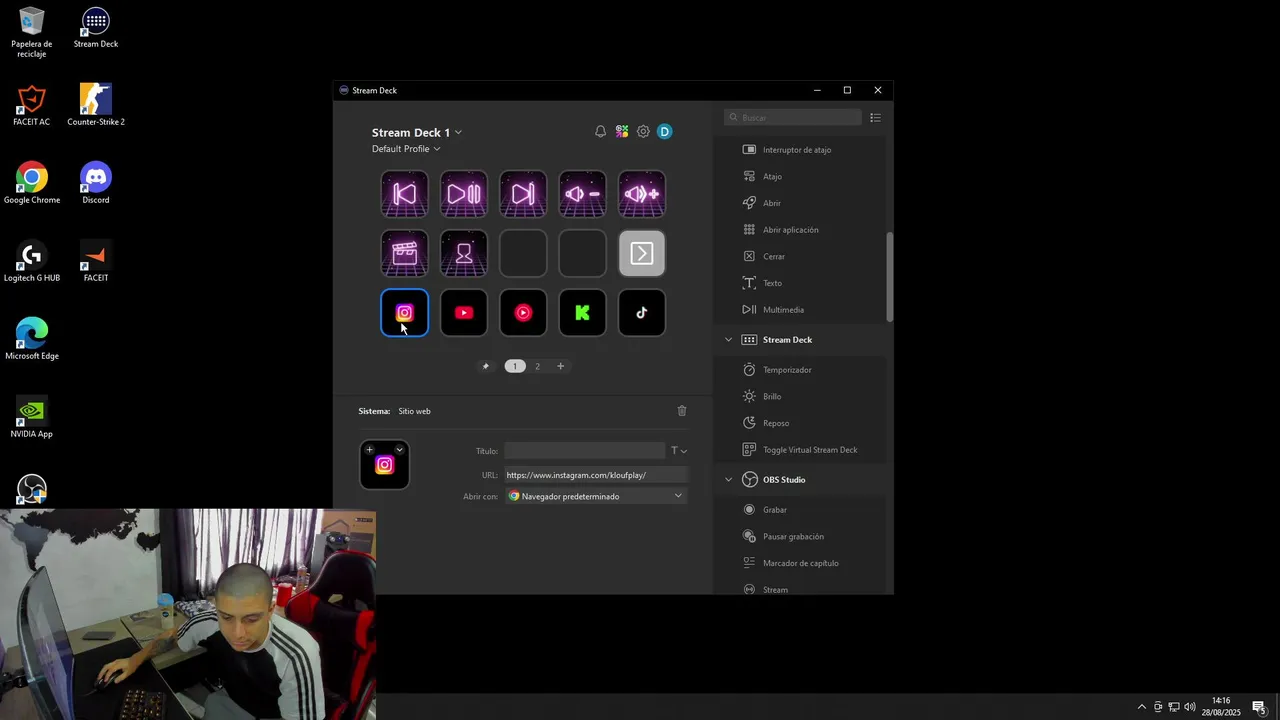This screenshot has width=1280, height=720.
Task: Select the Kick key
Action: point(583,313)
